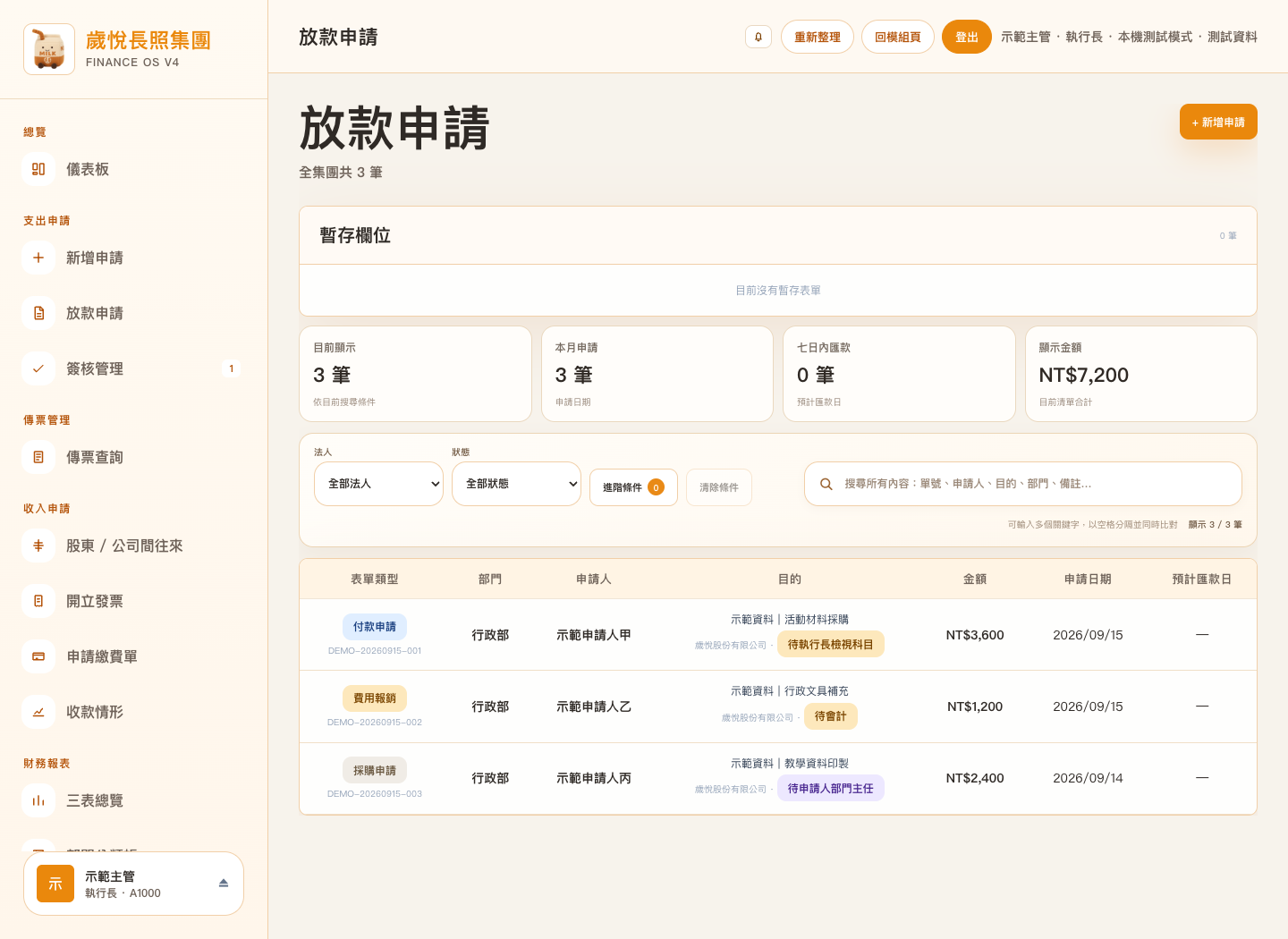Click purpose 示範資料｜活動材料採購
1288x939 pixels.
(x=790, y=620)
